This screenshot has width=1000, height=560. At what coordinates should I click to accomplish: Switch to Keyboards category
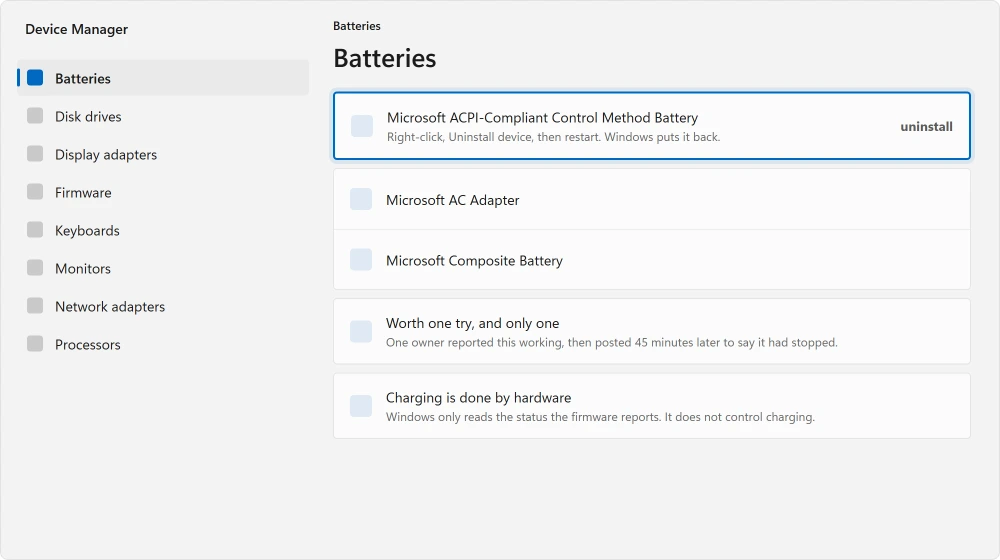coord(163,230)
